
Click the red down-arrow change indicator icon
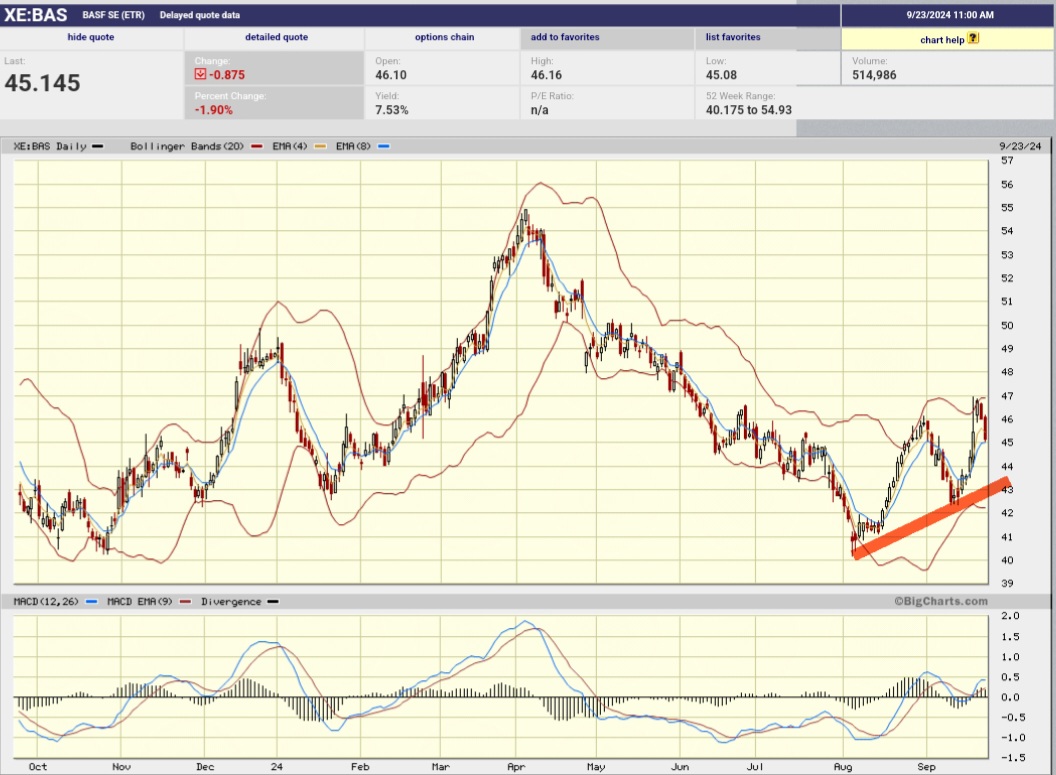[198, 74]
